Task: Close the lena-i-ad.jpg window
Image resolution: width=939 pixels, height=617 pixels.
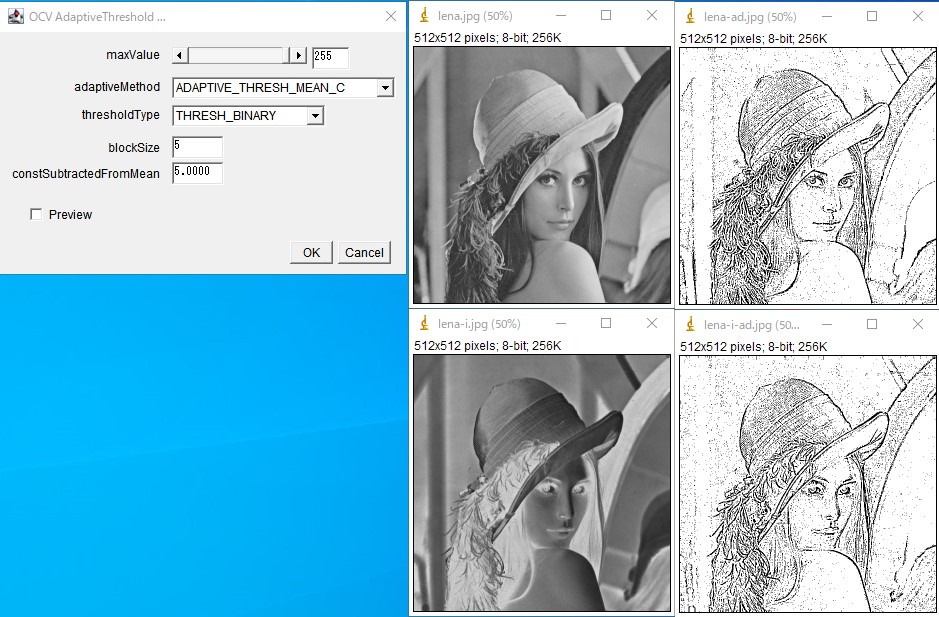Action: click(x=917, y=324)
